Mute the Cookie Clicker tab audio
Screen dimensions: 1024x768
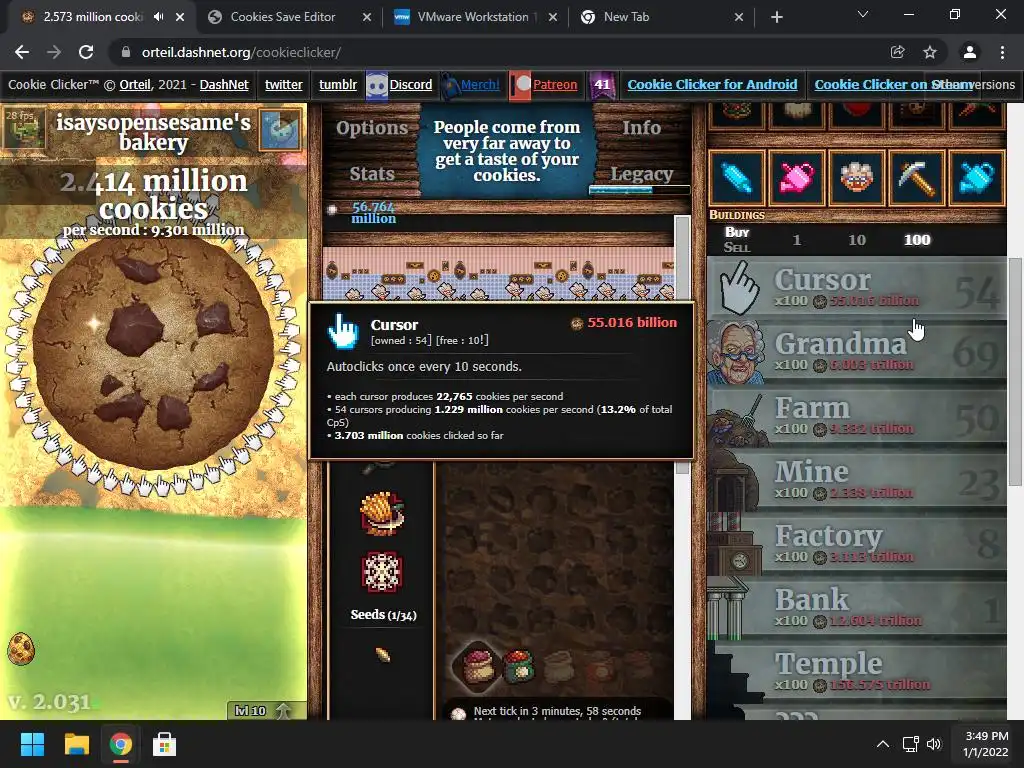tap(159, 17)
